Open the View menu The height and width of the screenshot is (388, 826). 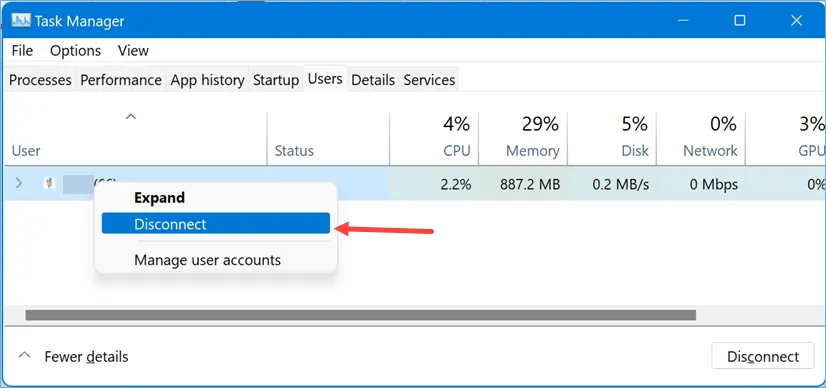(133, 51)
